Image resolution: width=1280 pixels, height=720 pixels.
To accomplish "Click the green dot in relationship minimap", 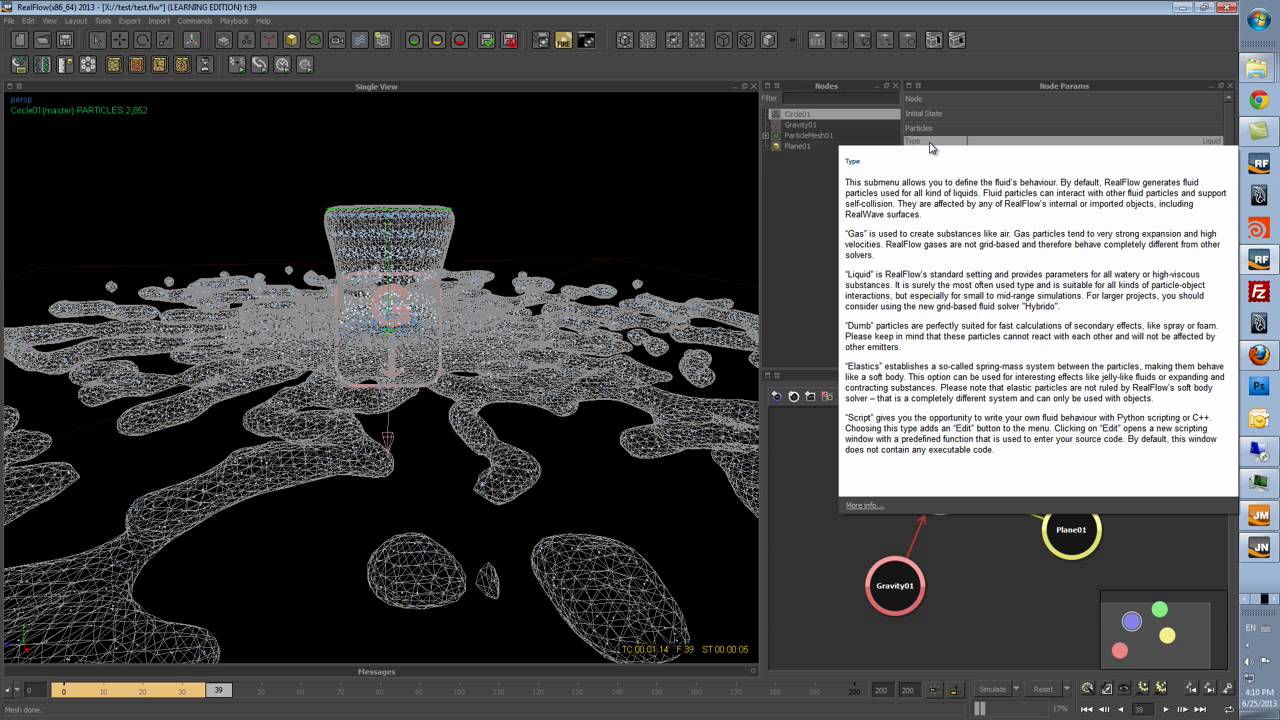I will pos(1159,609).
